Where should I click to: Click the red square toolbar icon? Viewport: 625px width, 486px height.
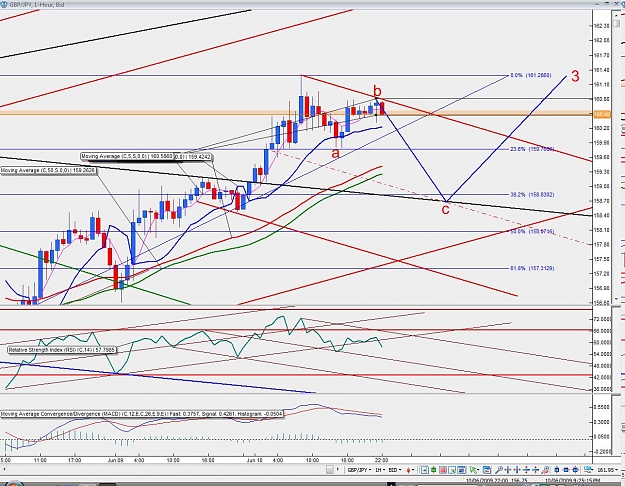[443, 470]
